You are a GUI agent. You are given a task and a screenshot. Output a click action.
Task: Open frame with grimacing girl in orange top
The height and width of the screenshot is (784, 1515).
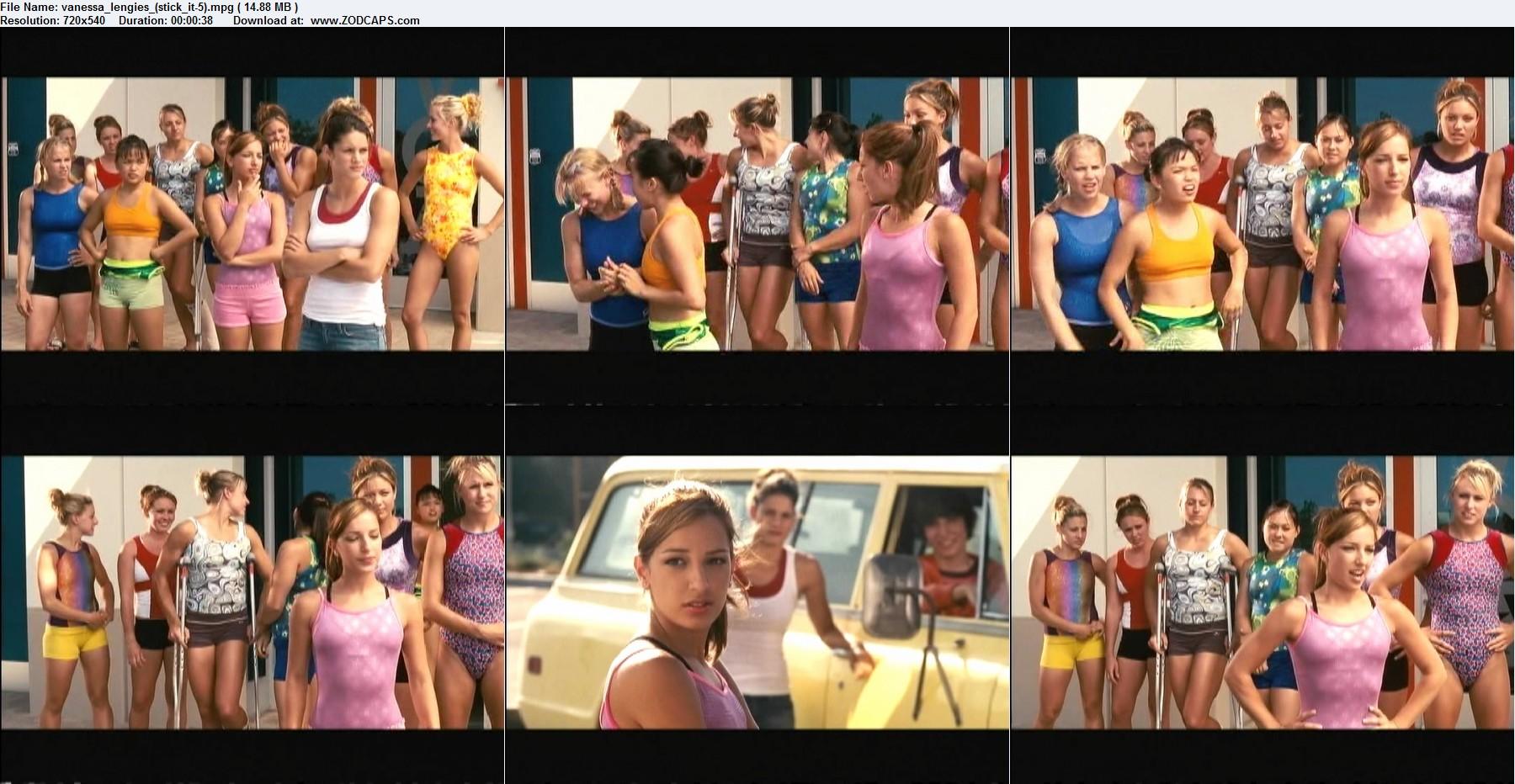1262,214
